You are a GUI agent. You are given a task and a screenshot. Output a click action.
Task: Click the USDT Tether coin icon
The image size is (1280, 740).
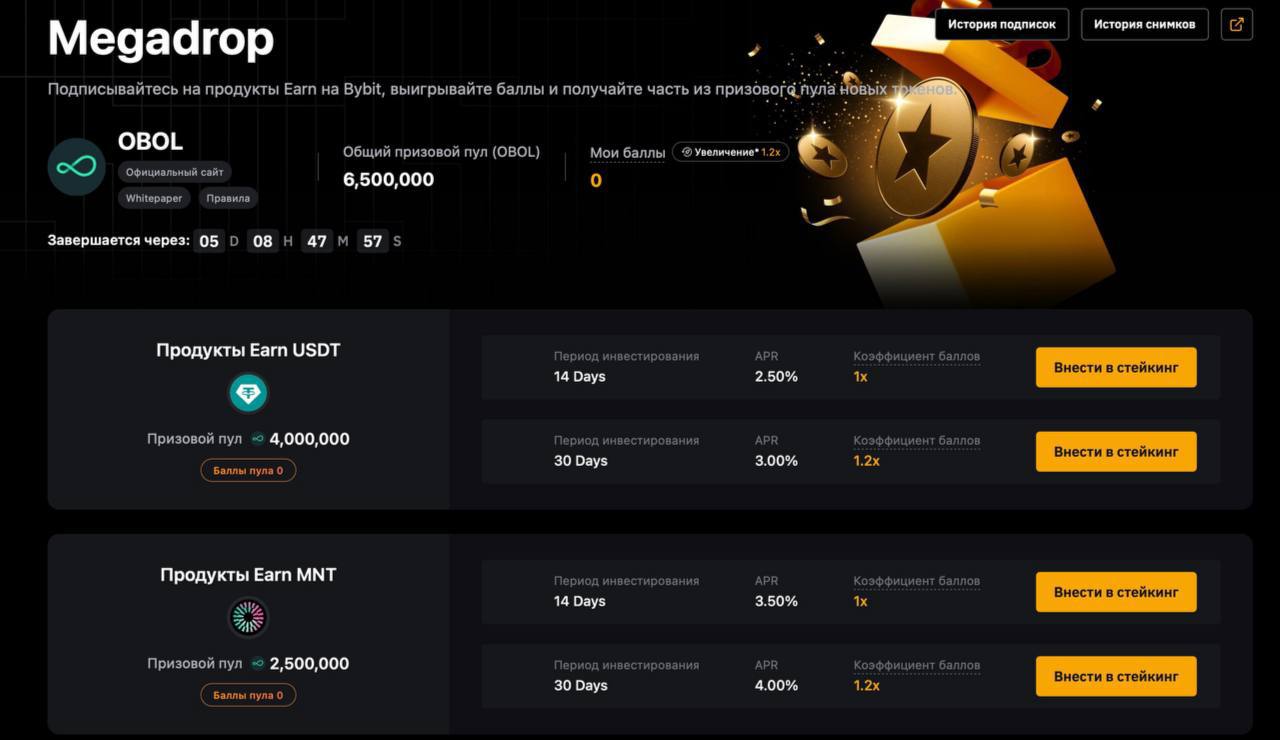[x=248, y=393]
